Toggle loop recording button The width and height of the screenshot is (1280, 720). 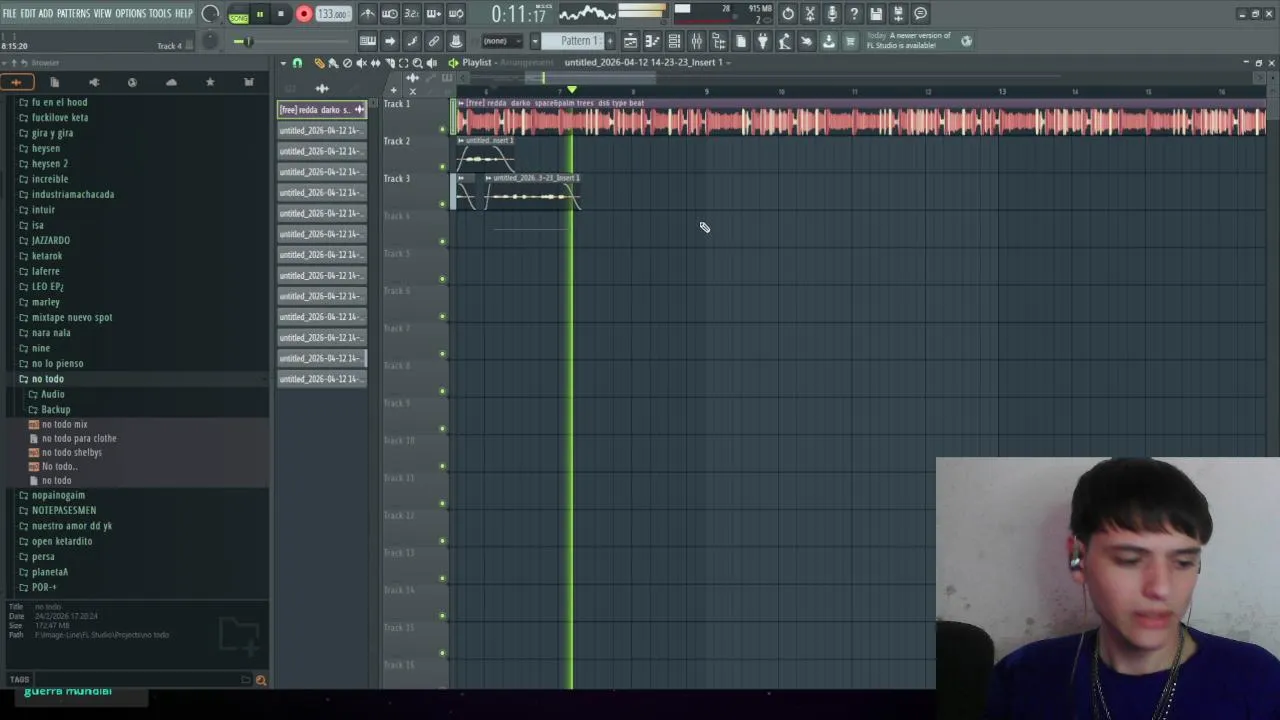coord(456,14)
